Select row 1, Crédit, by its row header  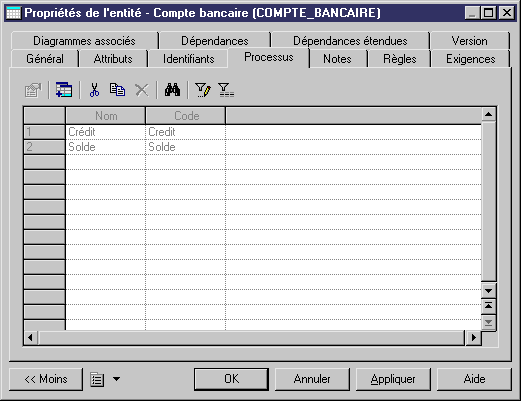[x=44, y=132]
